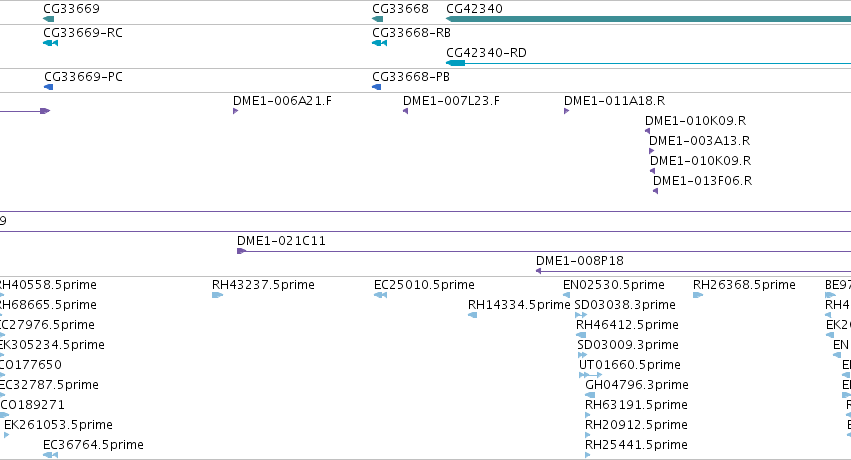Click EST GH04796.3prime
The width and height of the screenshot is (851, 460).
637,385
